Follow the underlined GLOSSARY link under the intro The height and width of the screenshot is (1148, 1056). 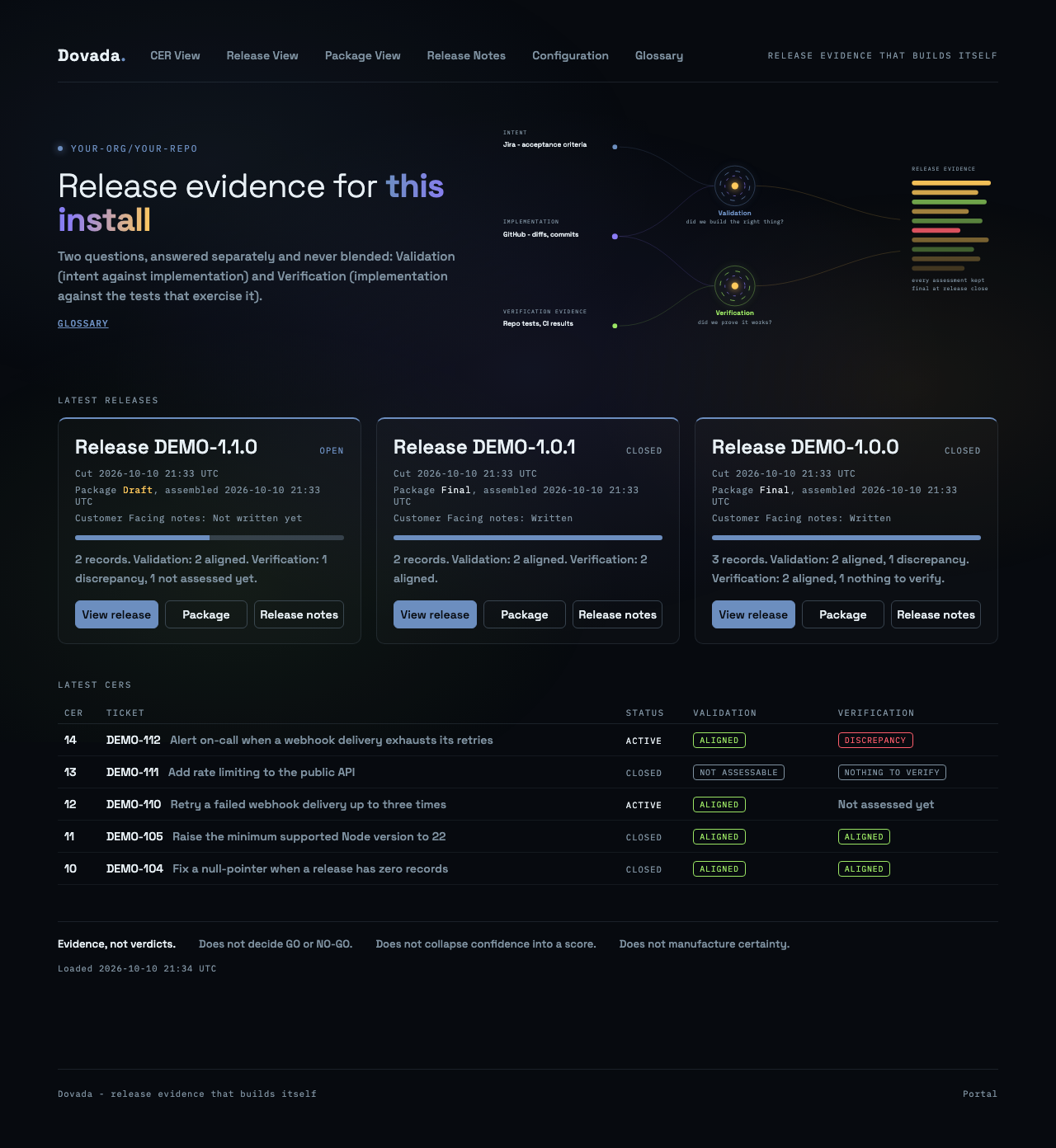83,323
